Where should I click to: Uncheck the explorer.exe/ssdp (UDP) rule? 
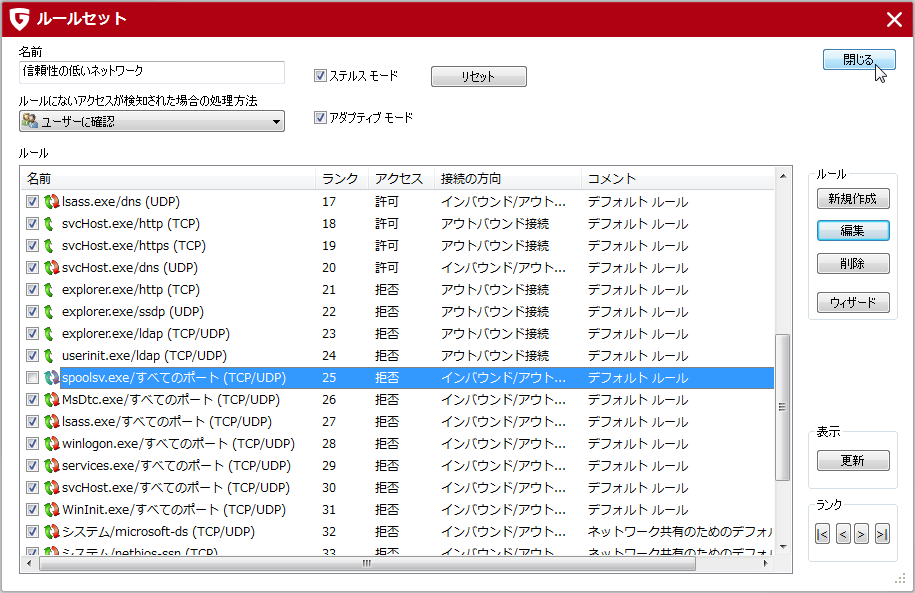pos(33,312)
